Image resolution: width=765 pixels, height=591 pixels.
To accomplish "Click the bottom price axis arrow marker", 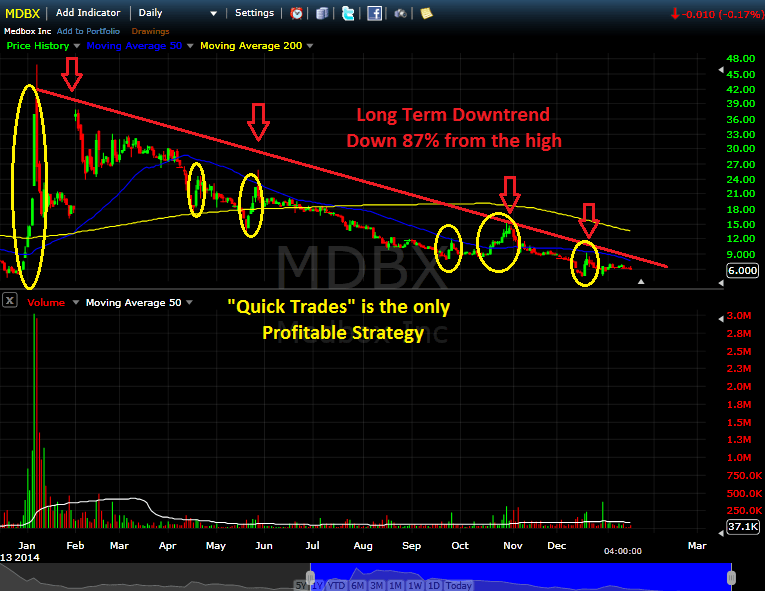I will click(x=721, y=283).
